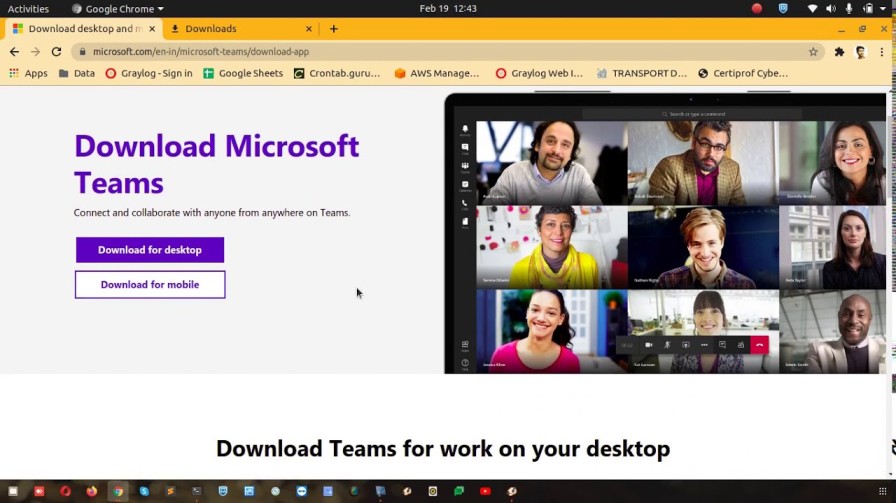The height and width of the screenshot is (503, 896).
Task: Switch to the Downloads tab
Action: (x=240, y=29)
